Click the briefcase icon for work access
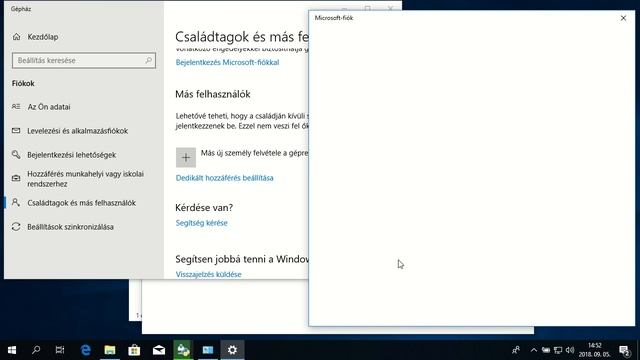The image size is (640, 360). 16,178
